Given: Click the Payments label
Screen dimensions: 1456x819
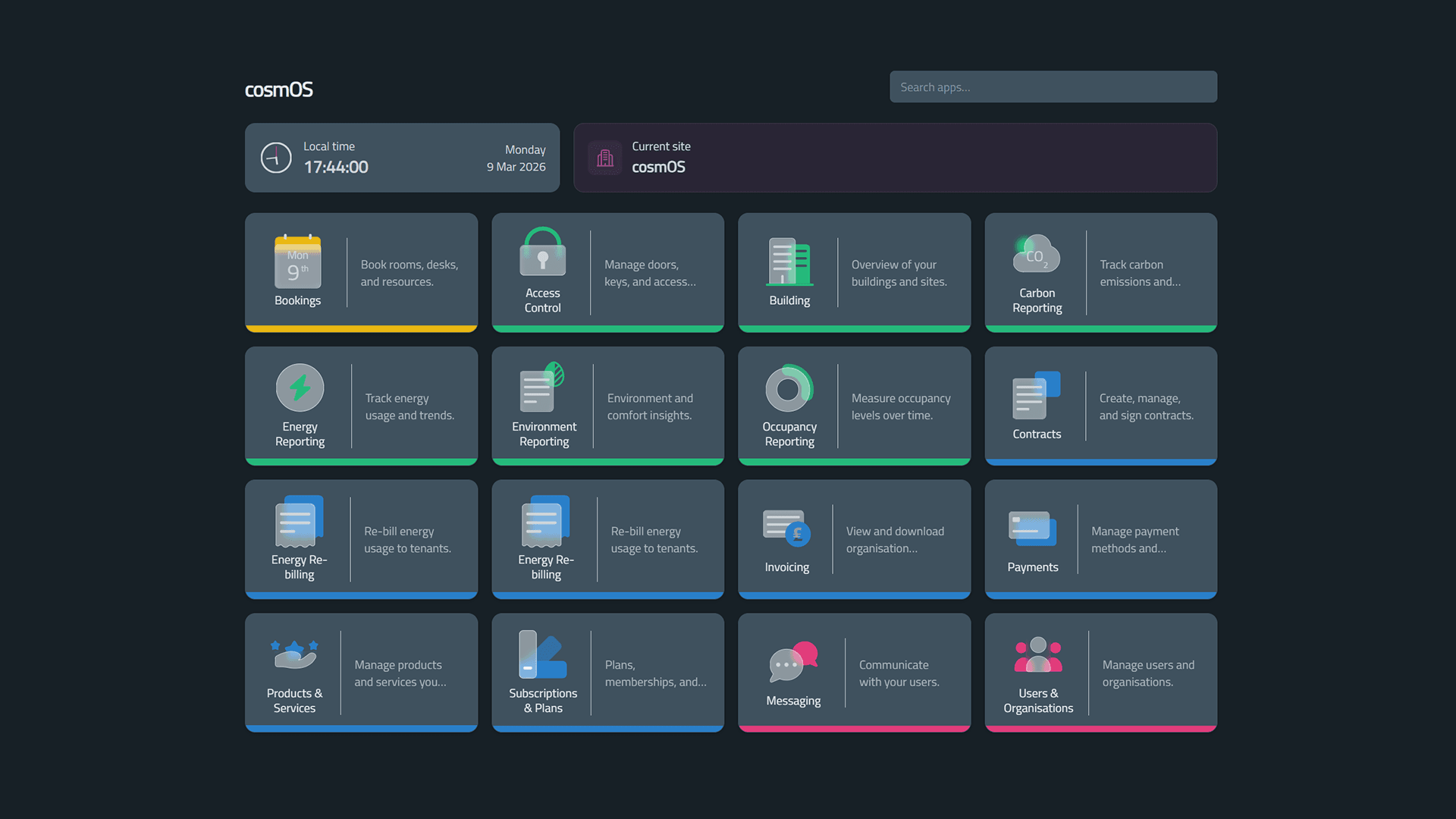Looking at the screenshot, I should coord(1033,567).
